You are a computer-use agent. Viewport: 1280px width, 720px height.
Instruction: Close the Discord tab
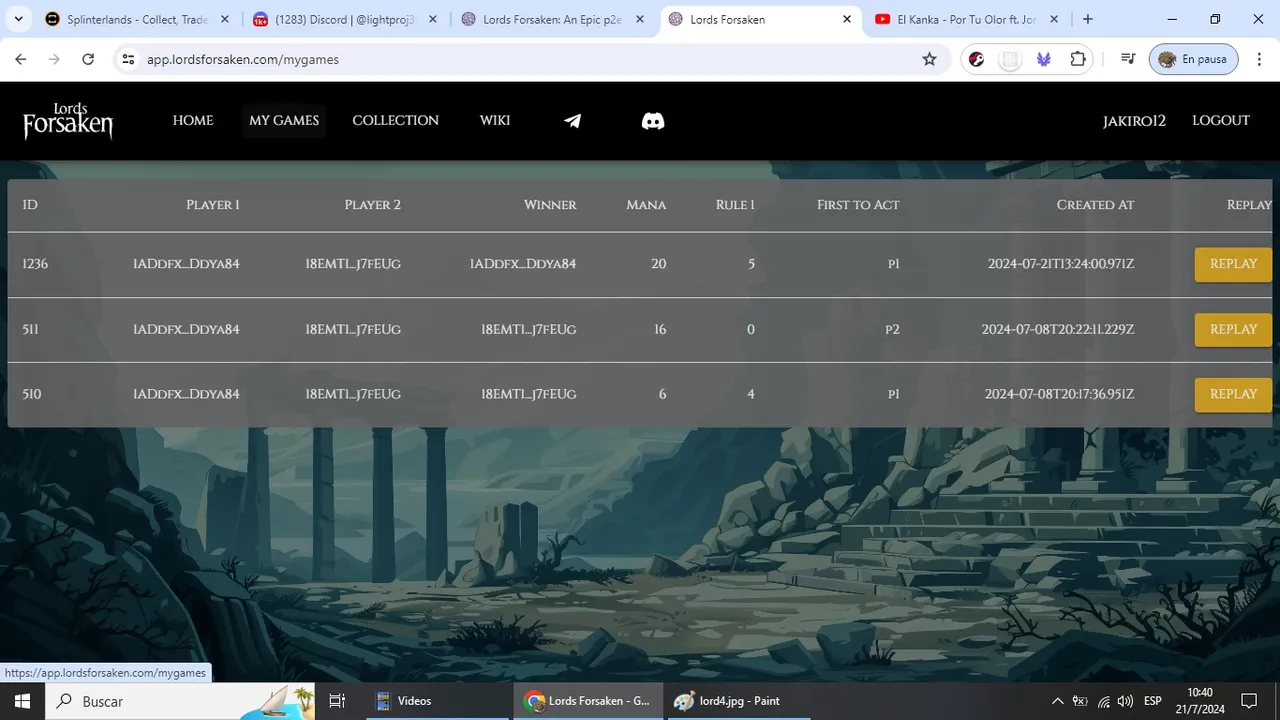pyautogui.click(x=431, y=19)
